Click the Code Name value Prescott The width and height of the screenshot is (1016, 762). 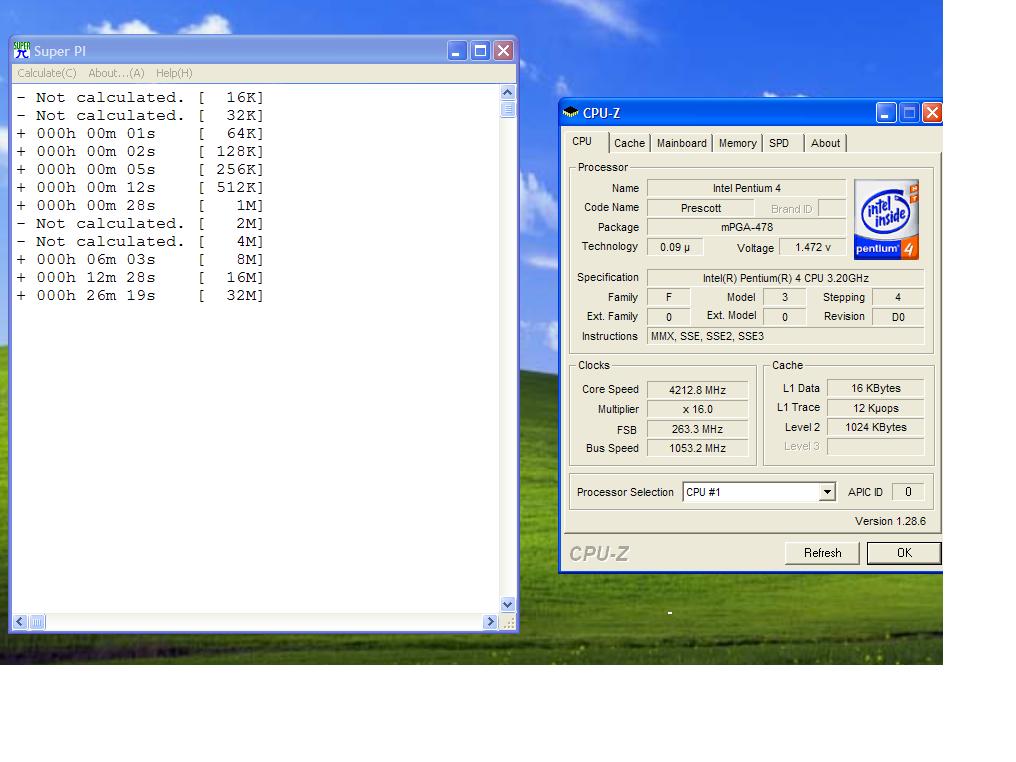click(x=700, y=208)
